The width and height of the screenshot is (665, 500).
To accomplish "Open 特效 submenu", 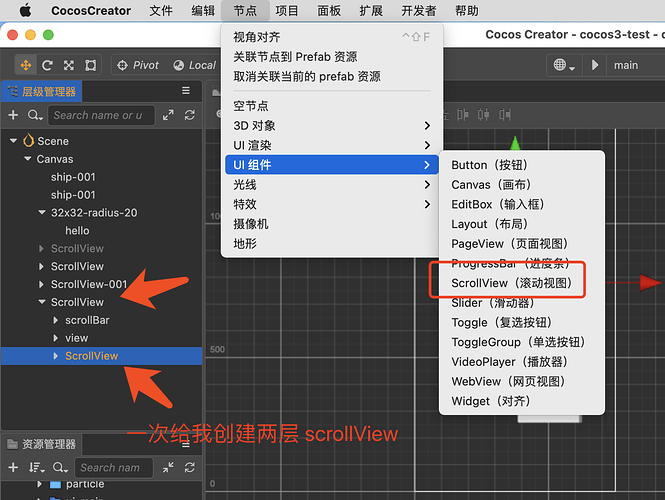I will (x=332, y=204).
